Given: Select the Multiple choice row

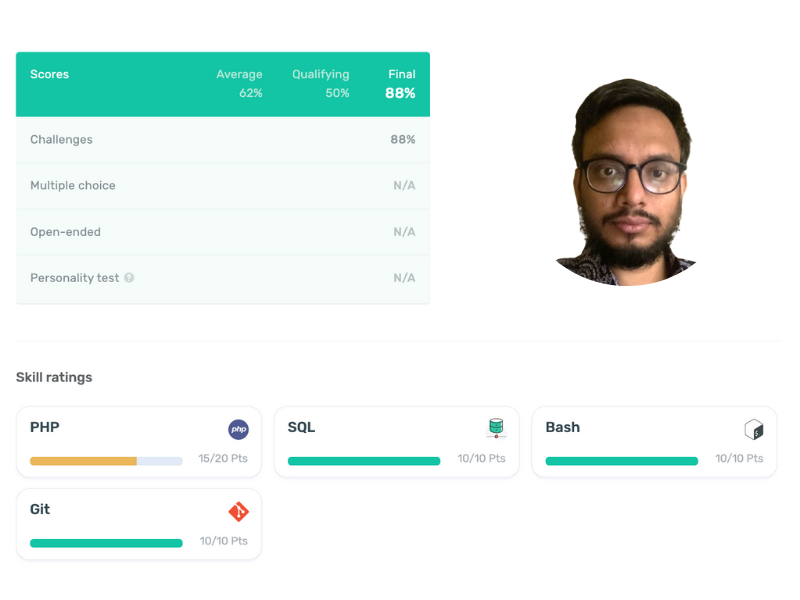Looking at the screenshot, I should [223, 185].
